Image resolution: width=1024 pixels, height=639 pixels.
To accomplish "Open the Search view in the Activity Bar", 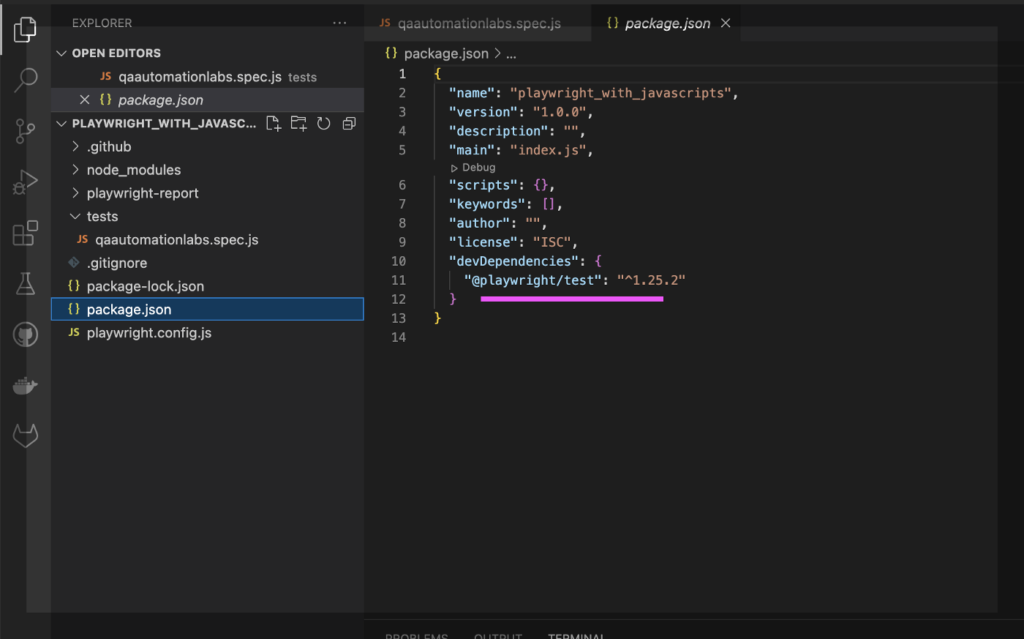I will 24,79.
